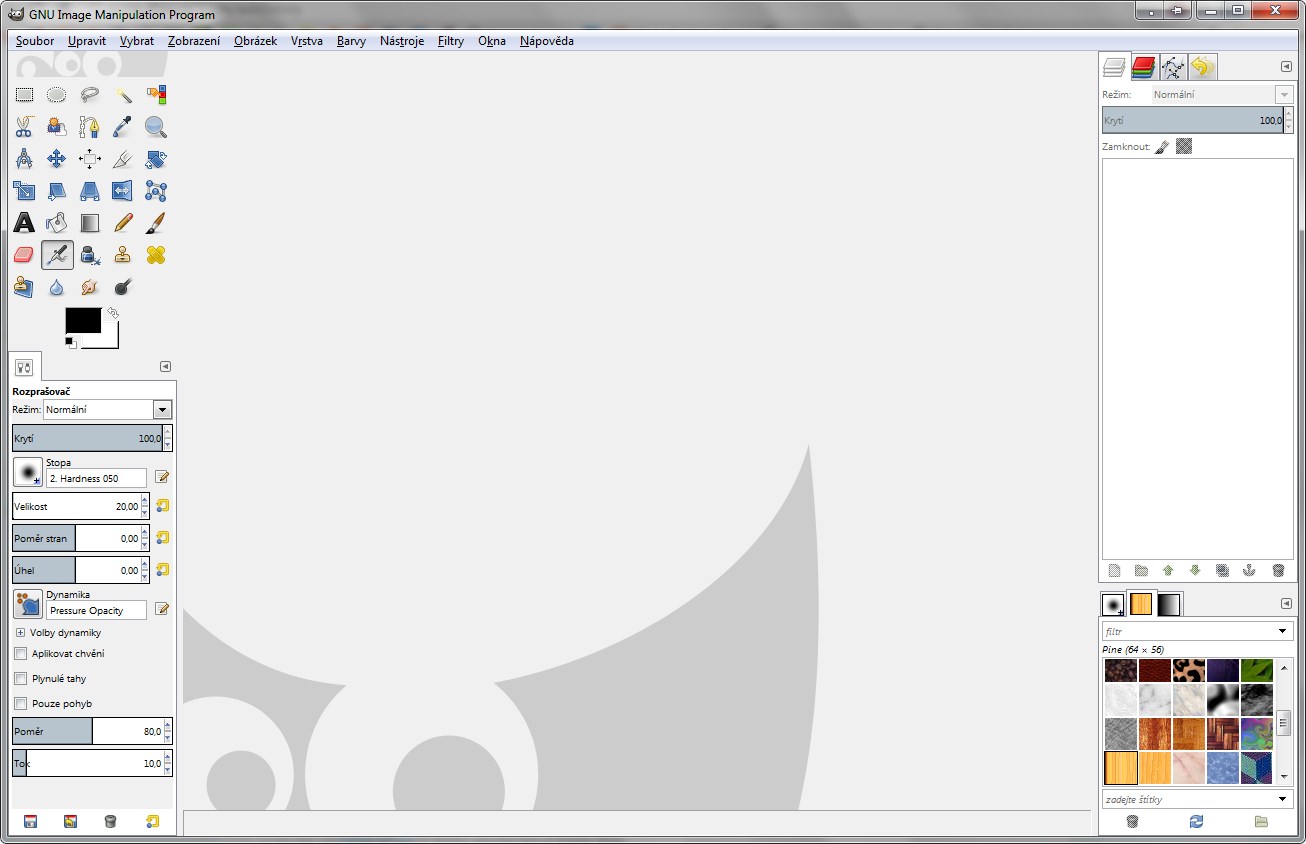Open the Vrstva menu

[x=307, y=41]
